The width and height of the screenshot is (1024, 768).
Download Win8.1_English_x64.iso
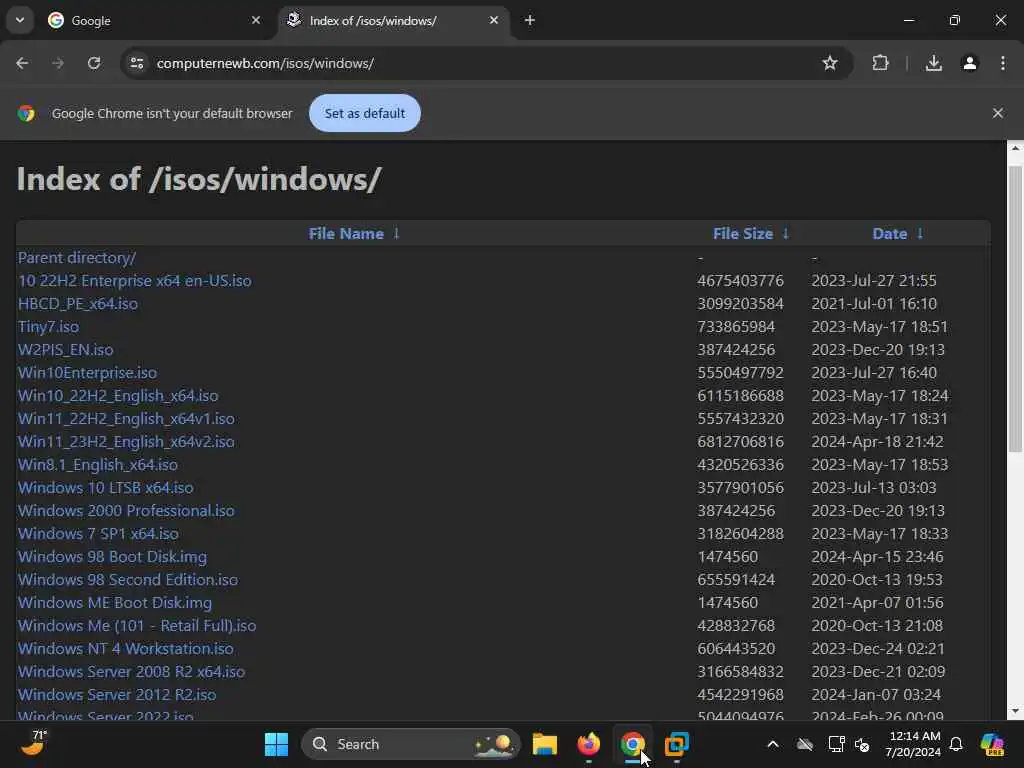coord(98,464)
